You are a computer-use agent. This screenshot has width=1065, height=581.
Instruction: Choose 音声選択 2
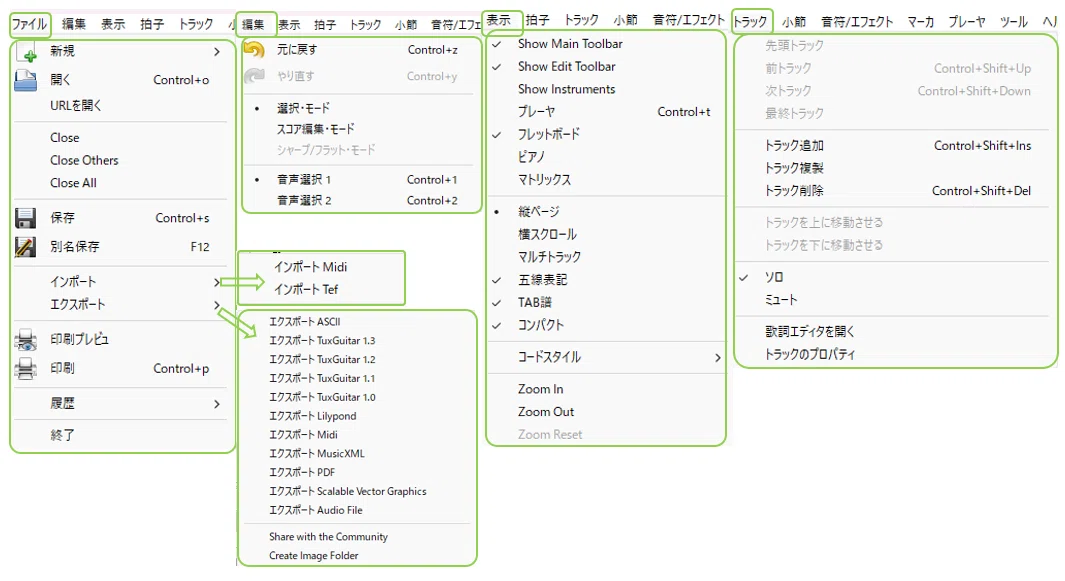[304, 200]
